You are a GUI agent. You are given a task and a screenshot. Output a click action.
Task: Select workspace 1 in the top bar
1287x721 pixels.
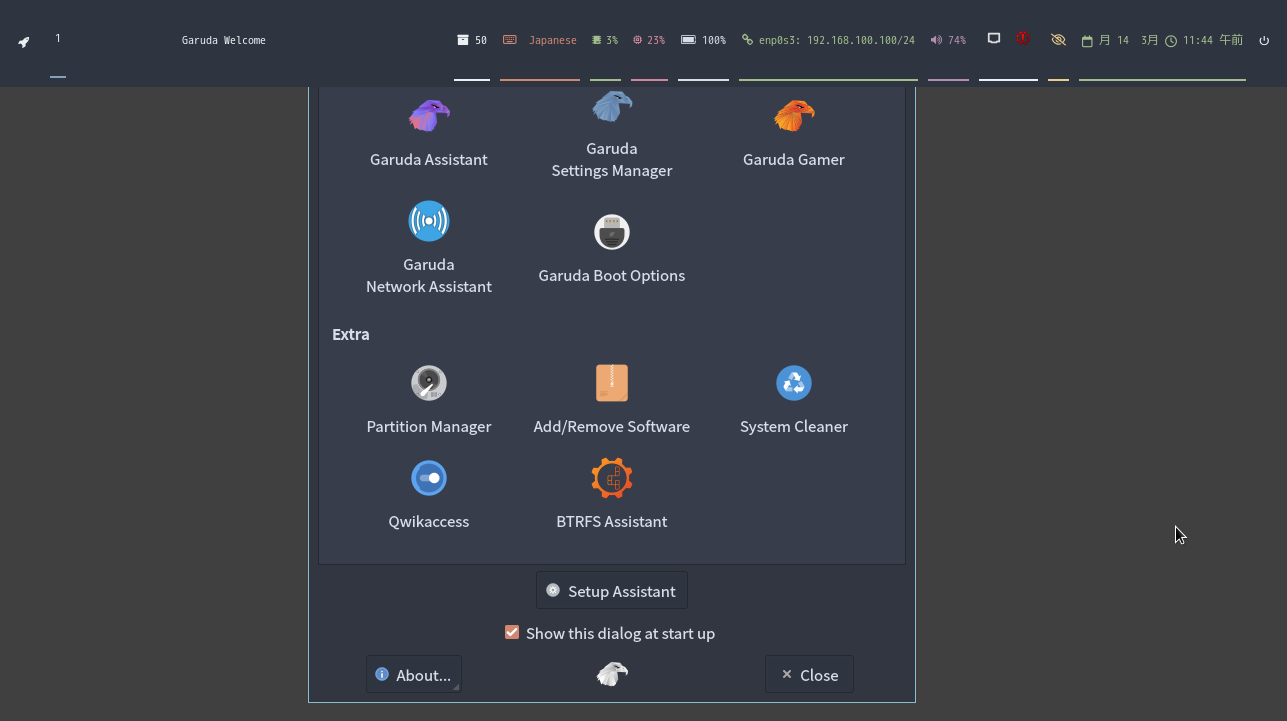(58, 38)
